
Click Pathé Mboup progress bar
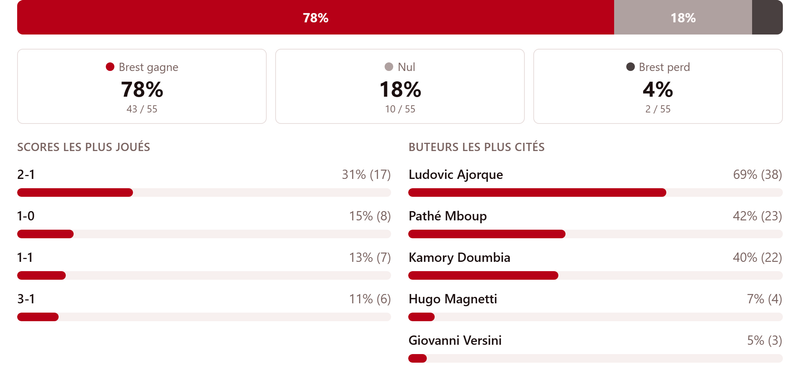point(595,234)
